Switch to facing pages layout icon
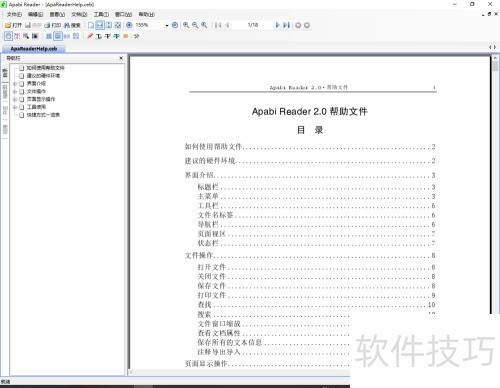Screen dimensions: 500x388 [x=67, y=36]
